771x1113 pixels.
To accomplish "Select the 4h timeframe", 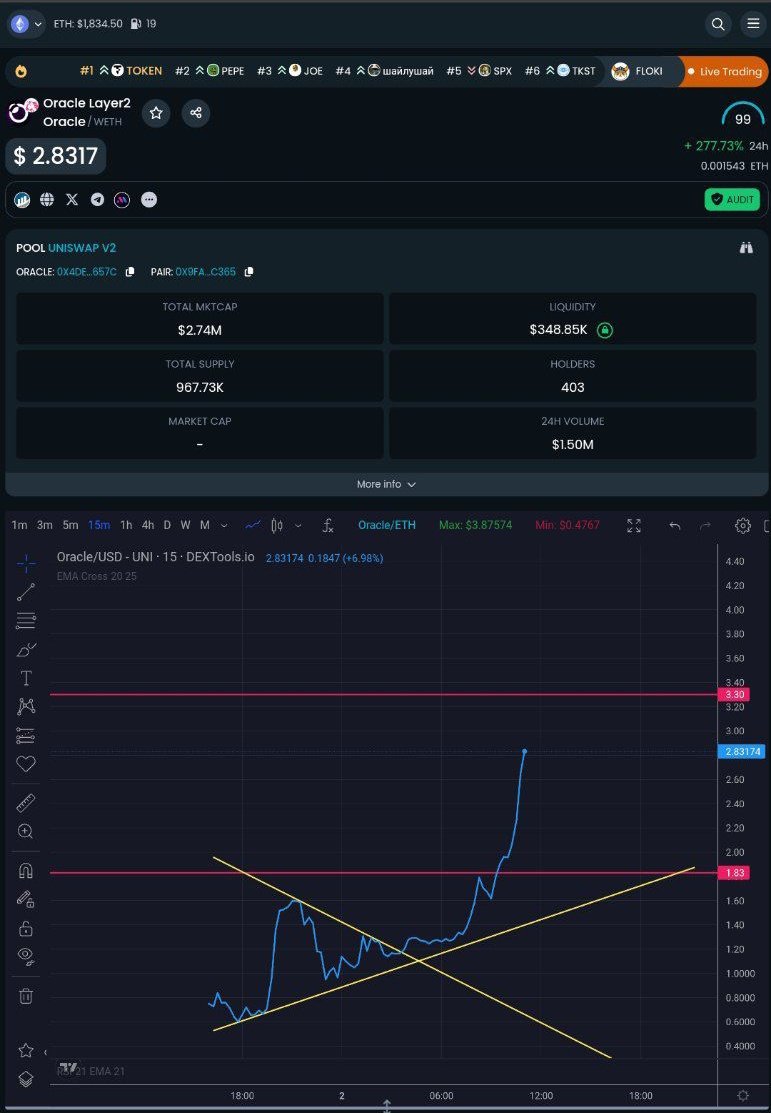I will click(x=148, y=525).
